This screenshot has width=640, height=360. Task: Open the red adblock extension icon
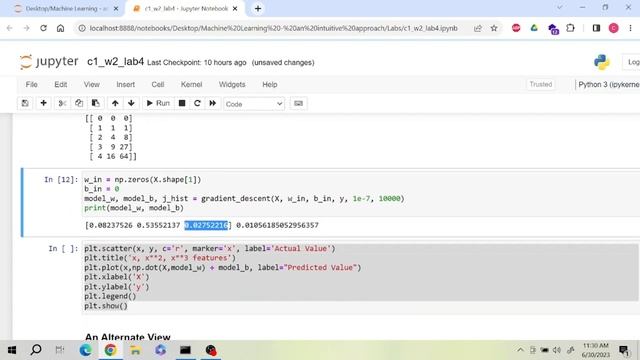point(516,28)
